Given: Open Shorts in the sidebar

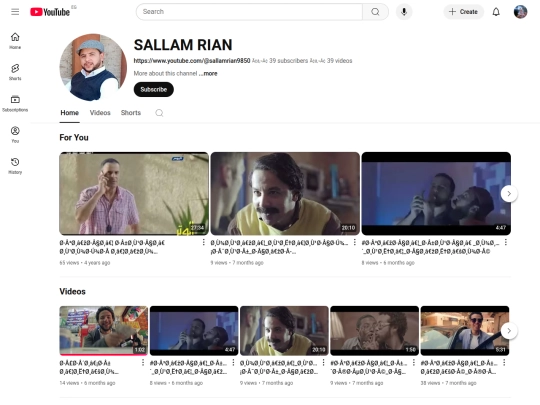Looking at the screenshot, I should [15, 72].
